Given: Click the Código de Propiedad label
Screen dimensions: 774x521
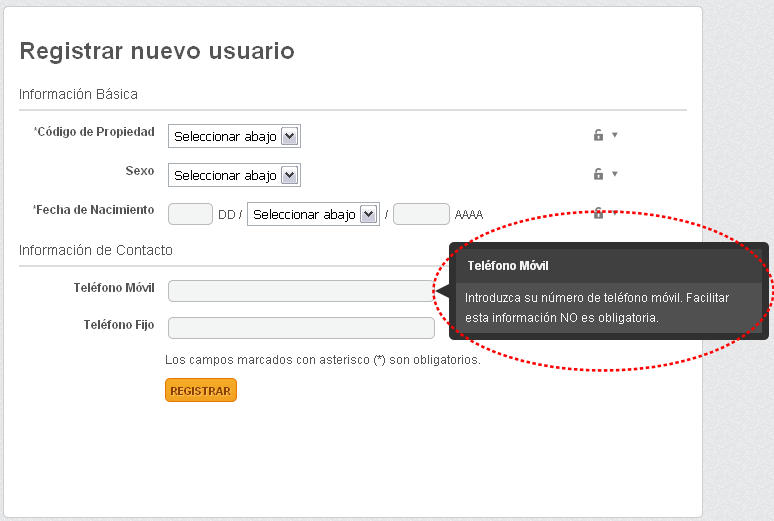Looking at the screenshot, I should (94, 132).
